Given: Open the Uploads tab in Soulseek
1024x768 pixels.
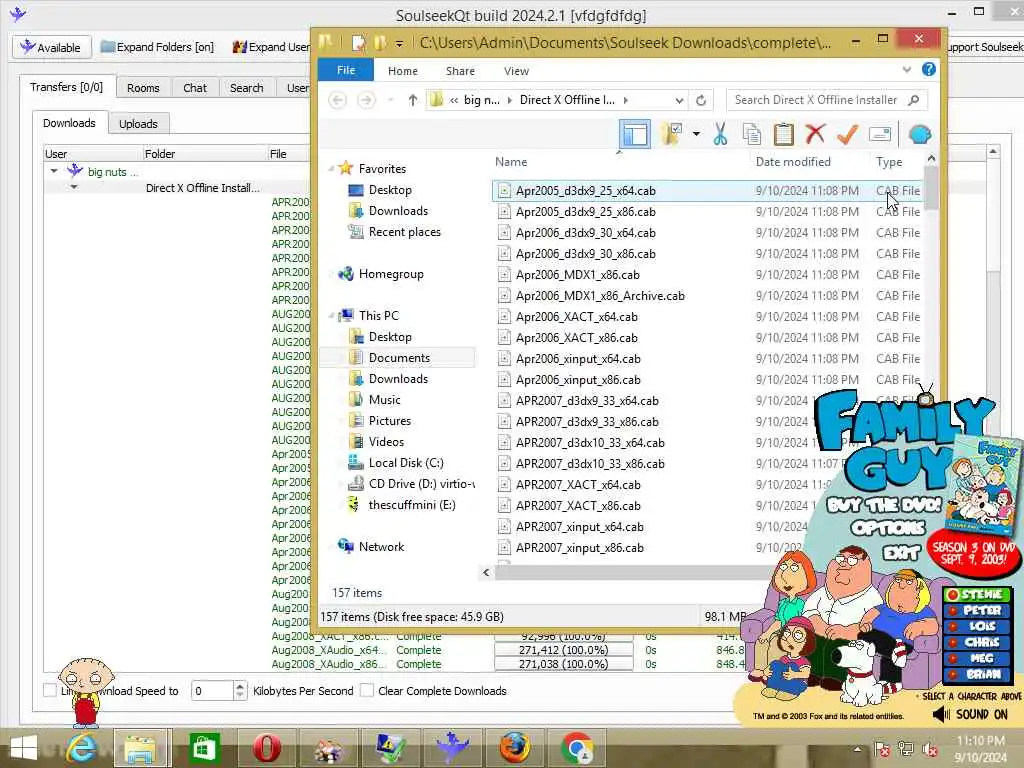Looking at the screenshot, I should click(138, 123).
